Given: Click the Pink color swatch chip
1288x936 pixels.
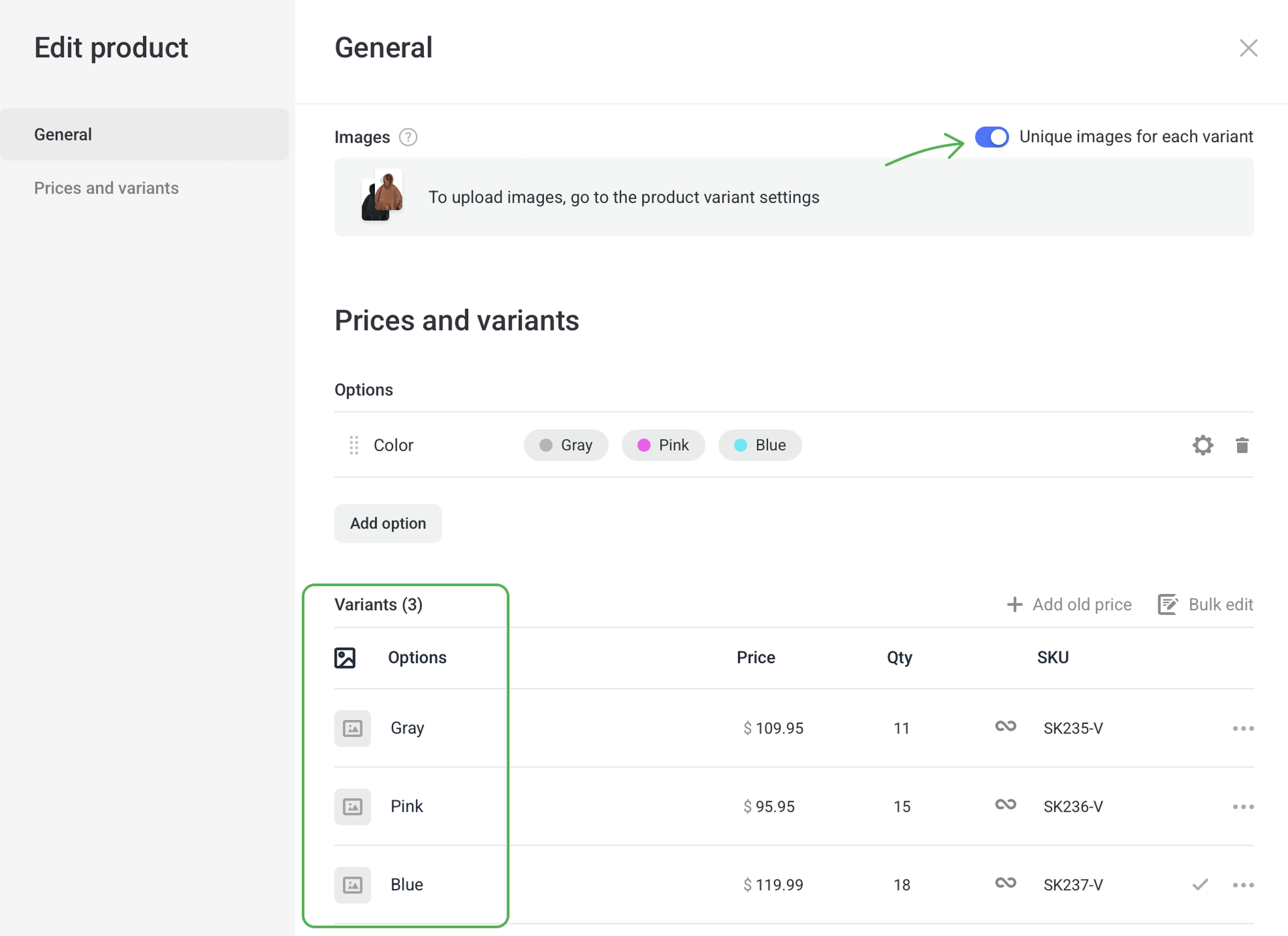Looking at the screenshot, I should (x=663, y=445).
